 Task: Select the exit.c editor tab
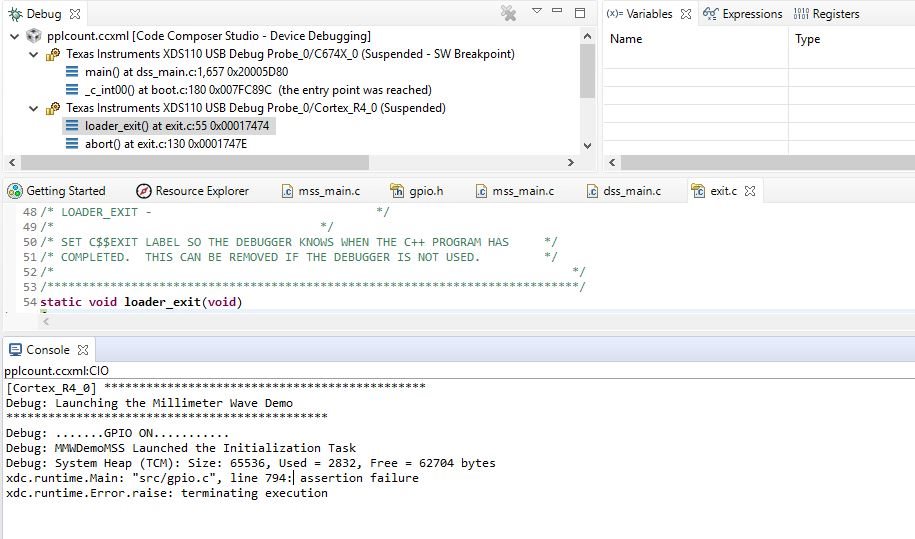tap(724, 191)
